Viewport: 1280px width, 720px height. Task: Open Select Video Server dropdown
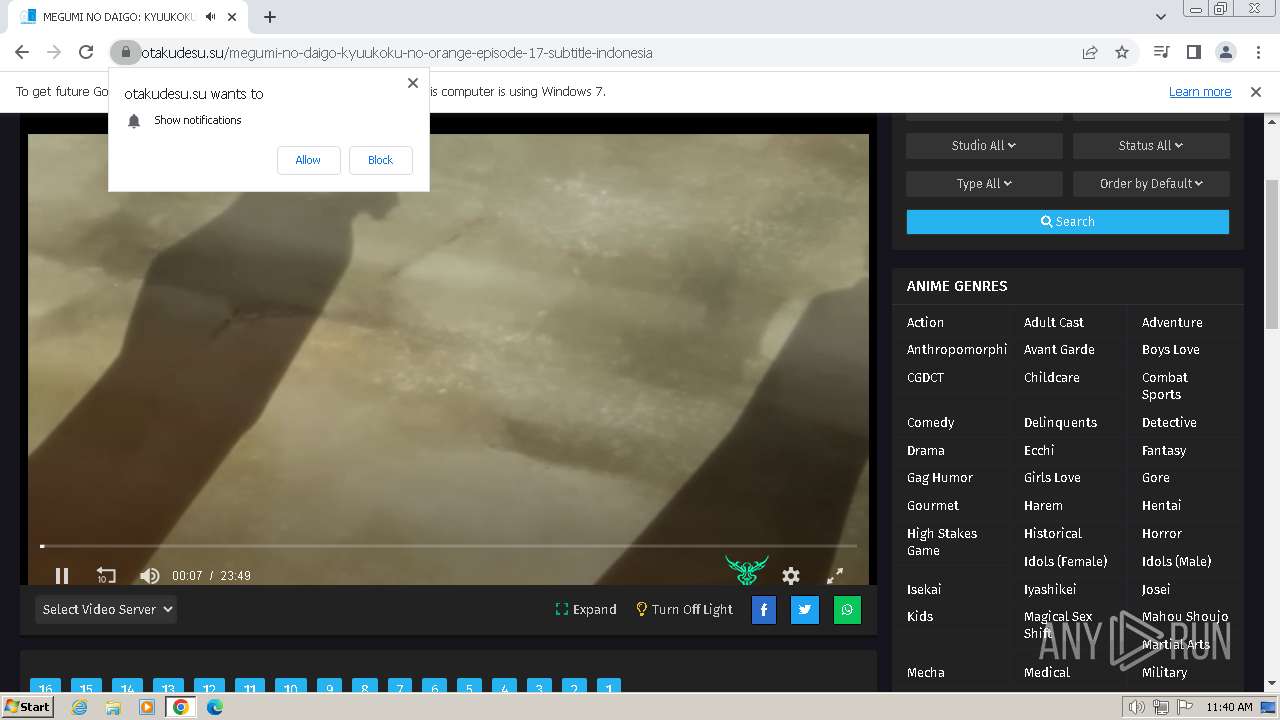coord(106,609)
